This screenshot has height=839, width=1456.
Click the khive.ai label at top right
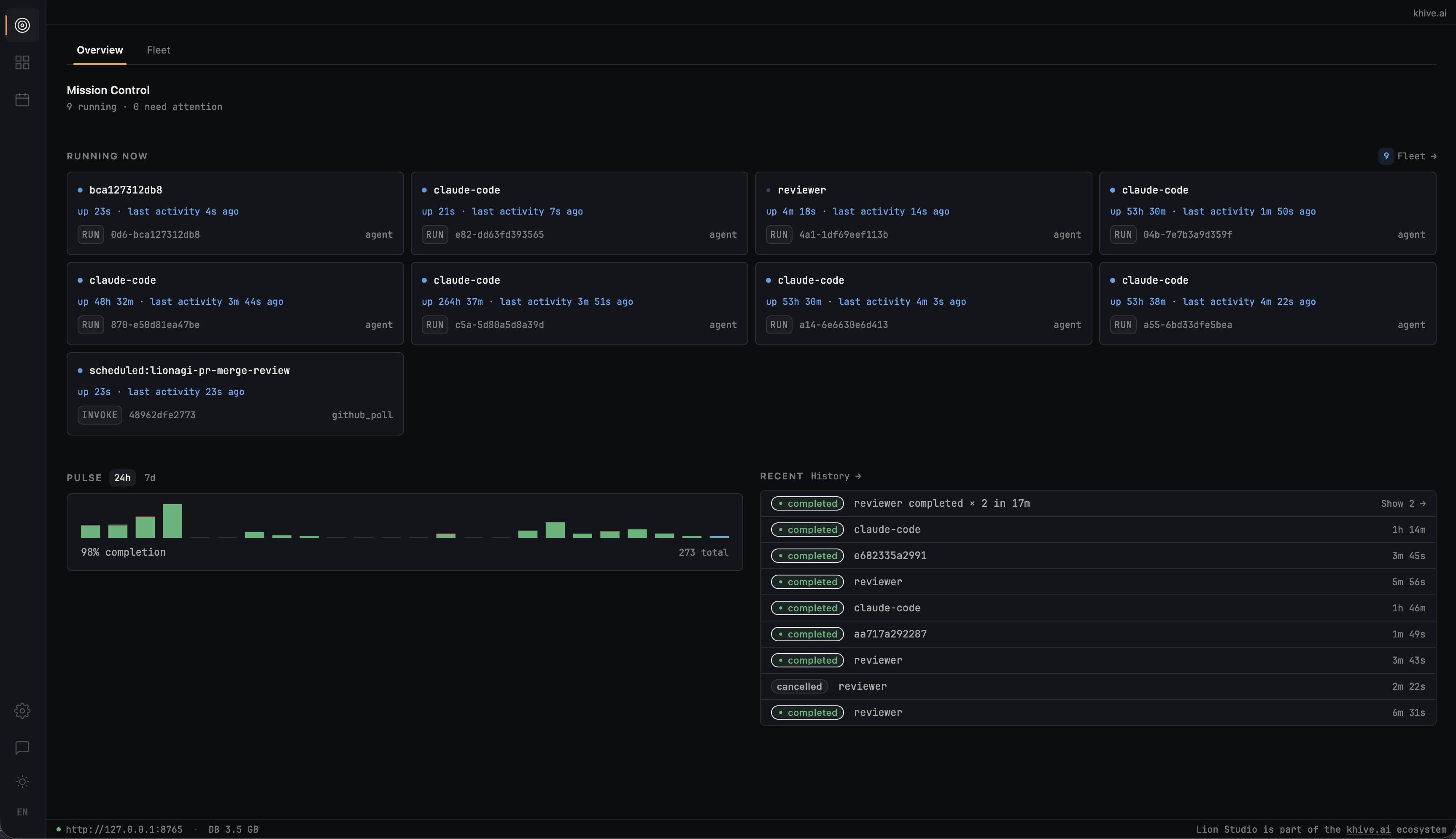tap(1429, 13)
